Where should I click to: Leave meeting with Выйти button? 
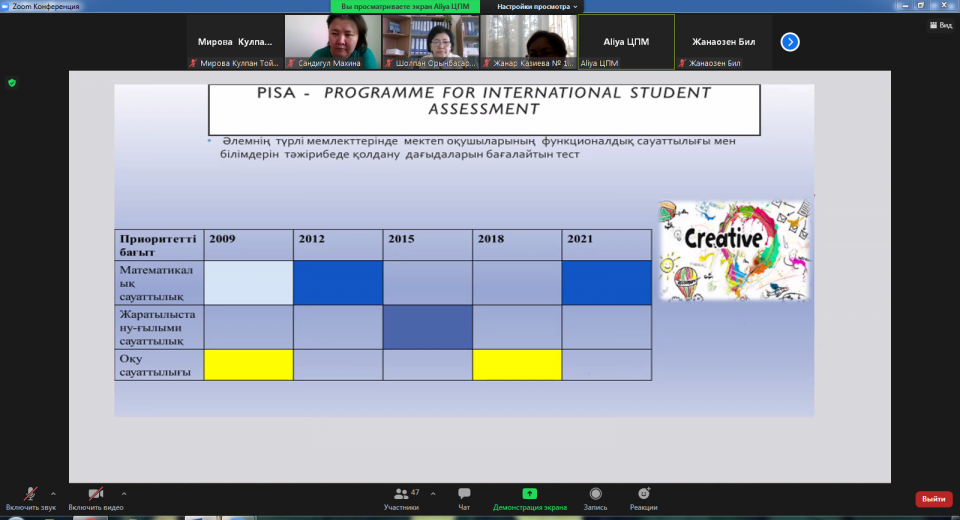click(x=934, y=499)
